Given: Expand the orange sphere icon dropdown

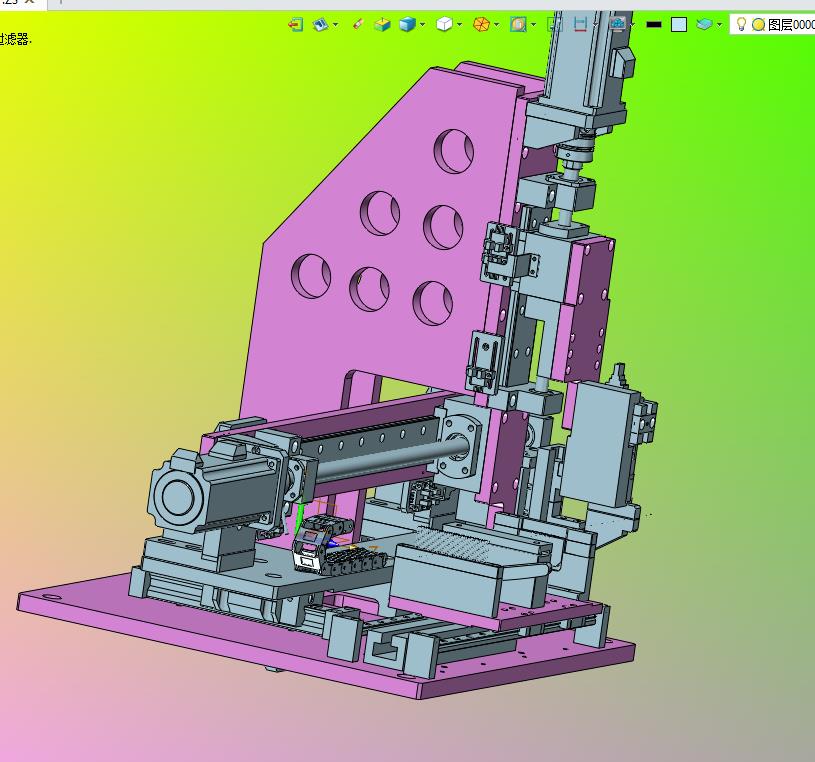Looking at the screenshot, I should coord(497,24).
